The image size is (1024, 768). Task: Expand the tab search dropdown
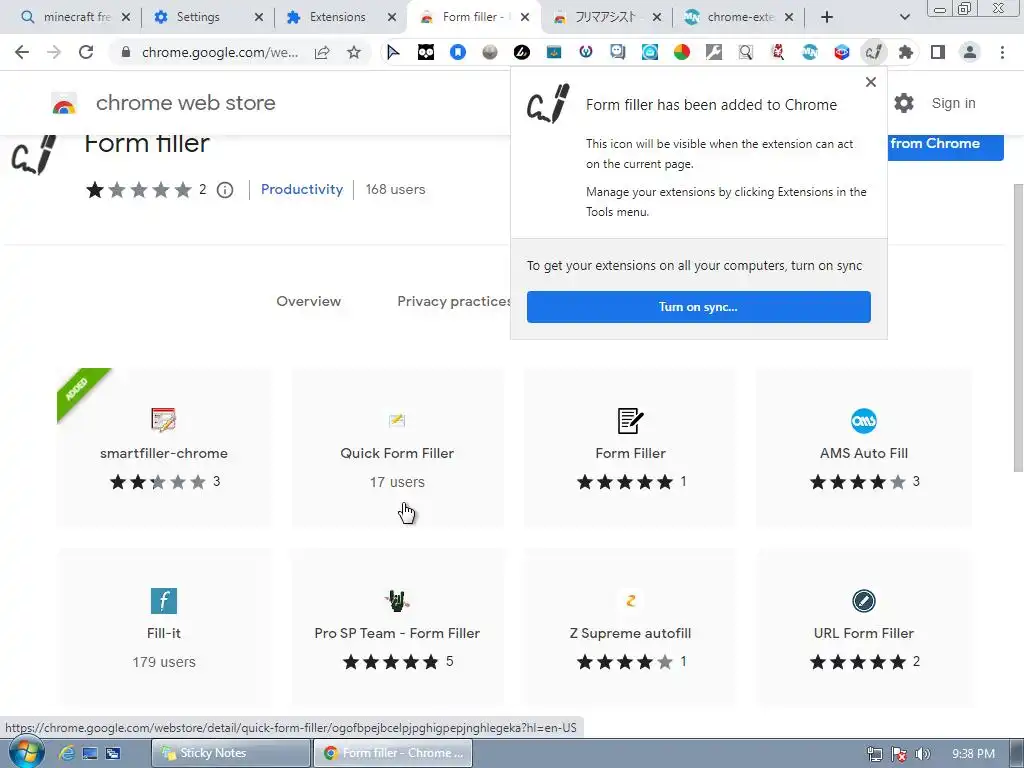904,17
